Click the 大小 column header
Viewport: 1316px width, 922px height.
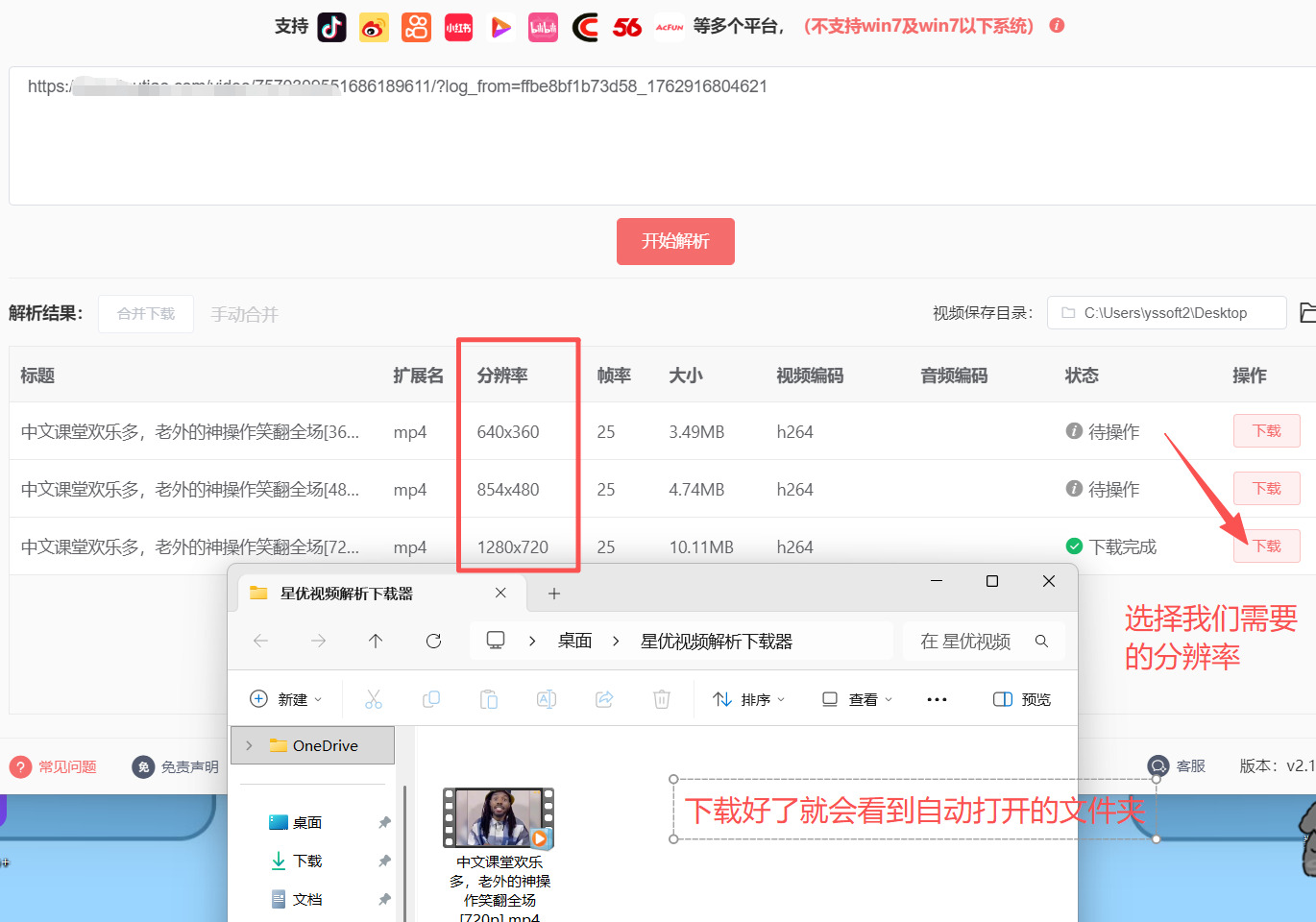coord(686,376)
